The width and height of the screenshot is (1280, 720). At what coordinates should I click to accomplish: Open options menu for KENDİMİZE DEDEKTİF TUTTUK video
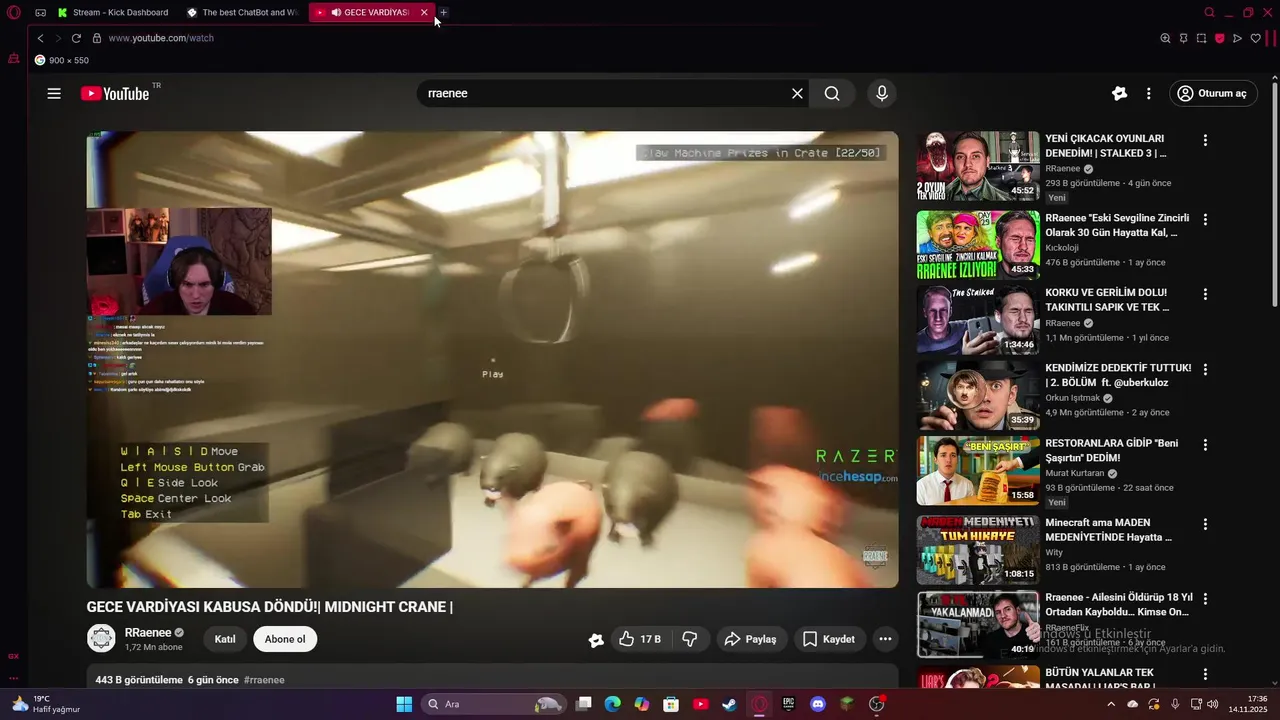(1205, 370)
